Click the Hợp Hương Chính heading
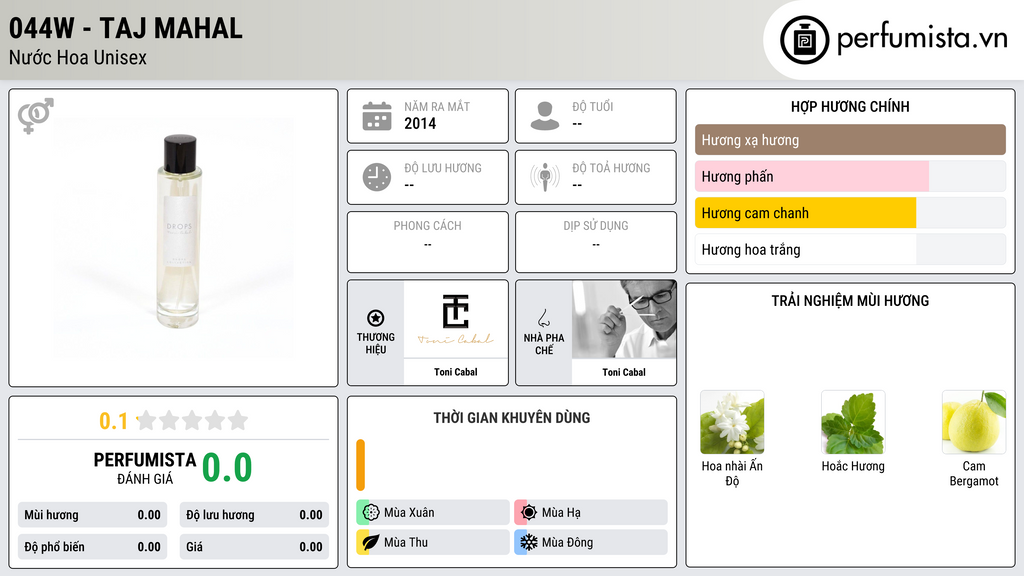Image resolution: width=1024 pixels, height=576 pixels. tap(850, 106)
